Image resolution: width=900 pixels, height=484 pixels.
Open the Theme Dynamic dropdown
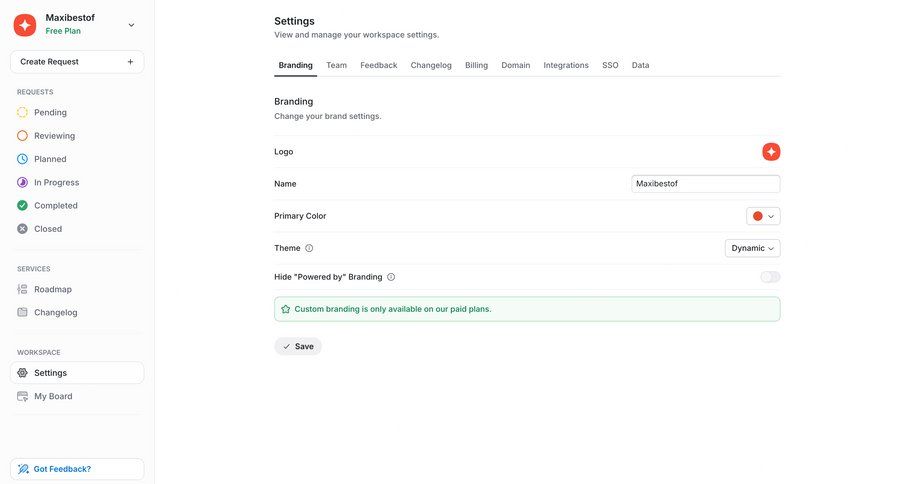click(752, 248)
